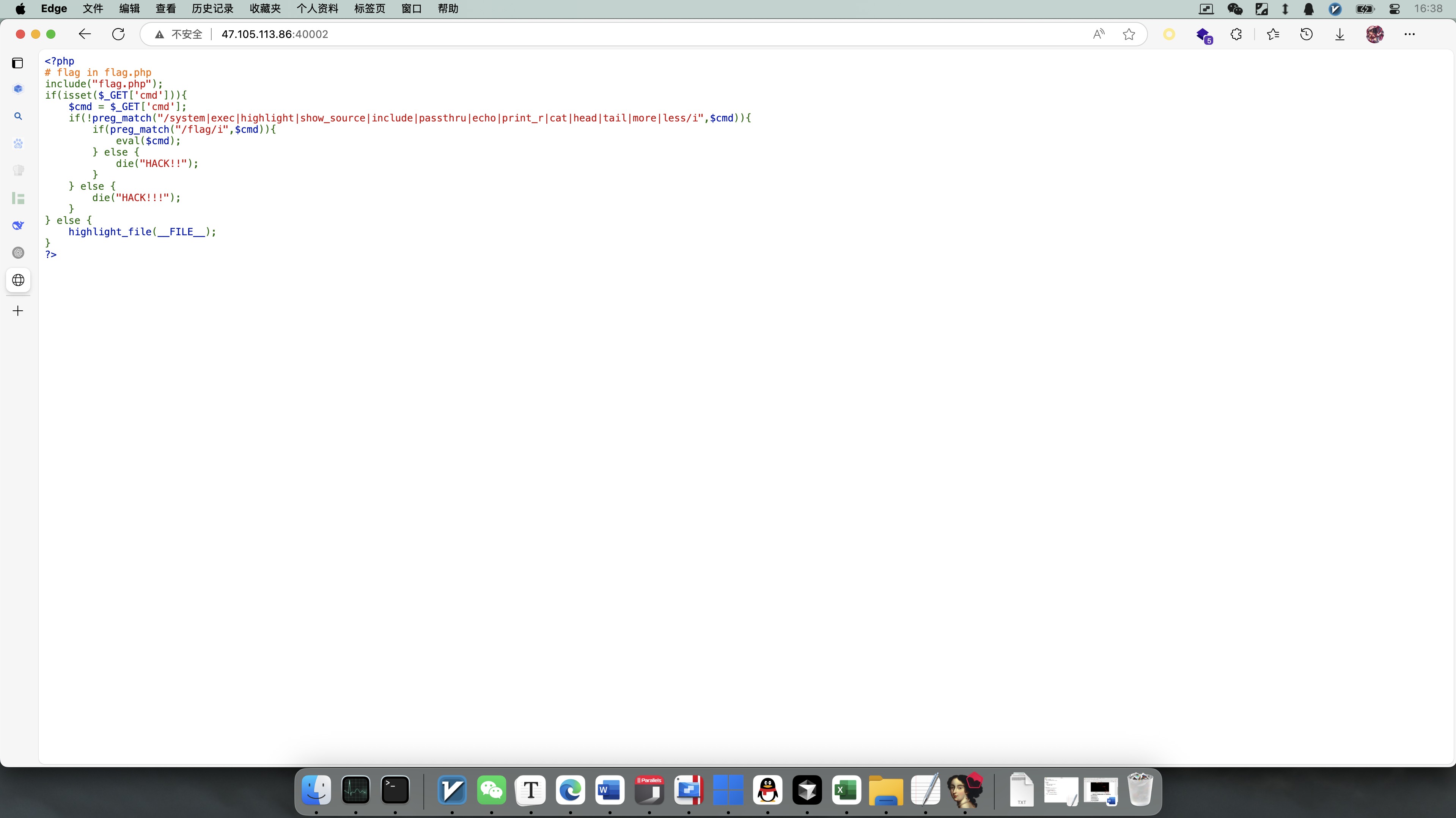This screenshot has height=818, width=1456.
Task: Click the 'highlight_file(__FILE__);' code line
Action: (x=142, y=232)
